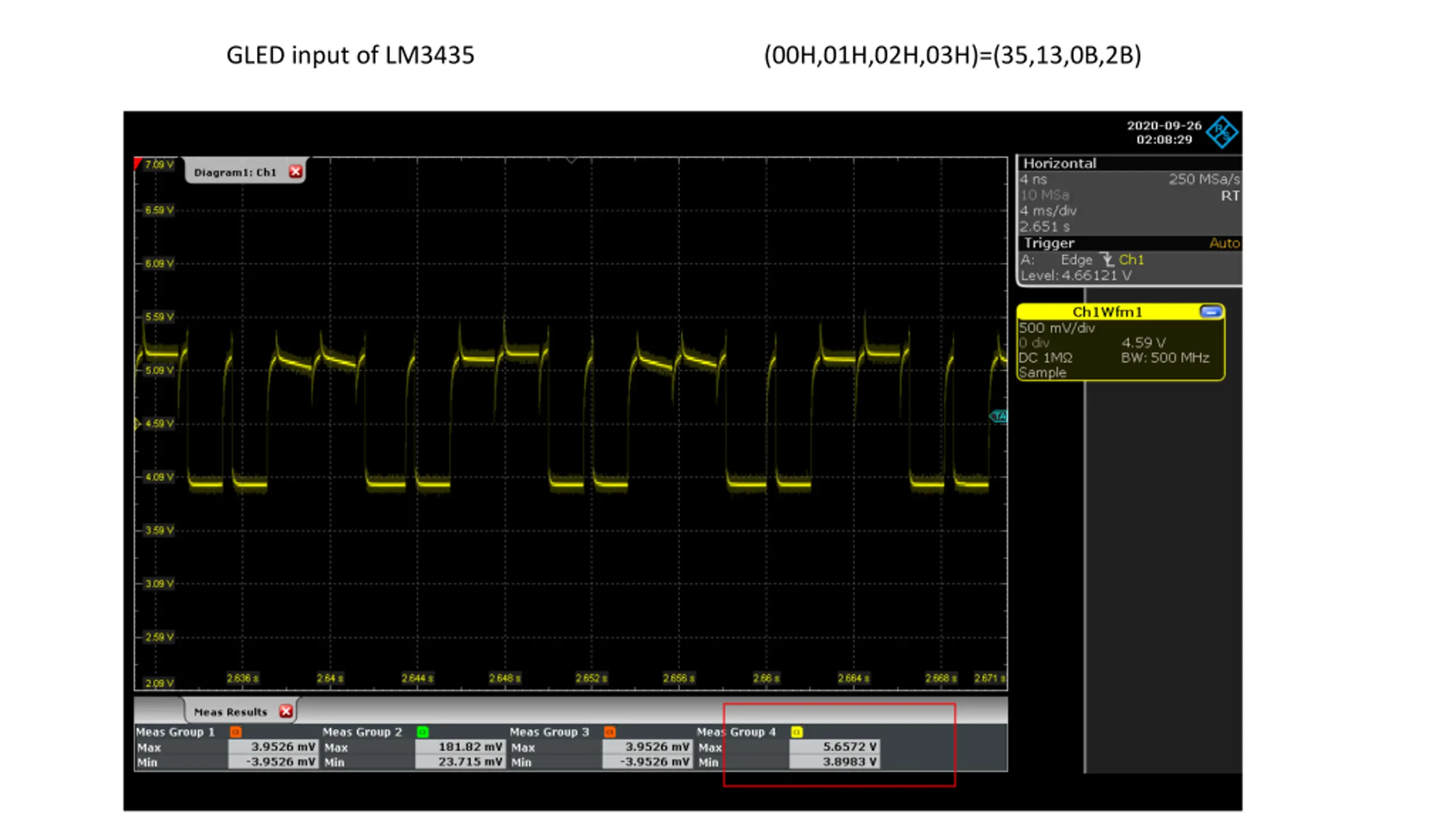Click the trigger position marker at top of grid
The image size is (1456, 819).
coord(571,161)
